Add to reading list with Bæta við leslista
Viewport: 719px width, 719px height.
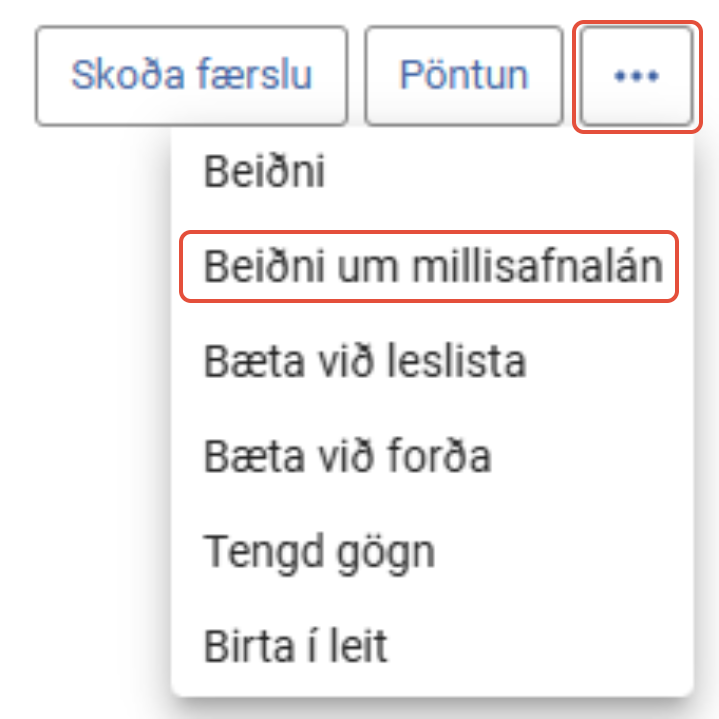(x=365, y=360)
